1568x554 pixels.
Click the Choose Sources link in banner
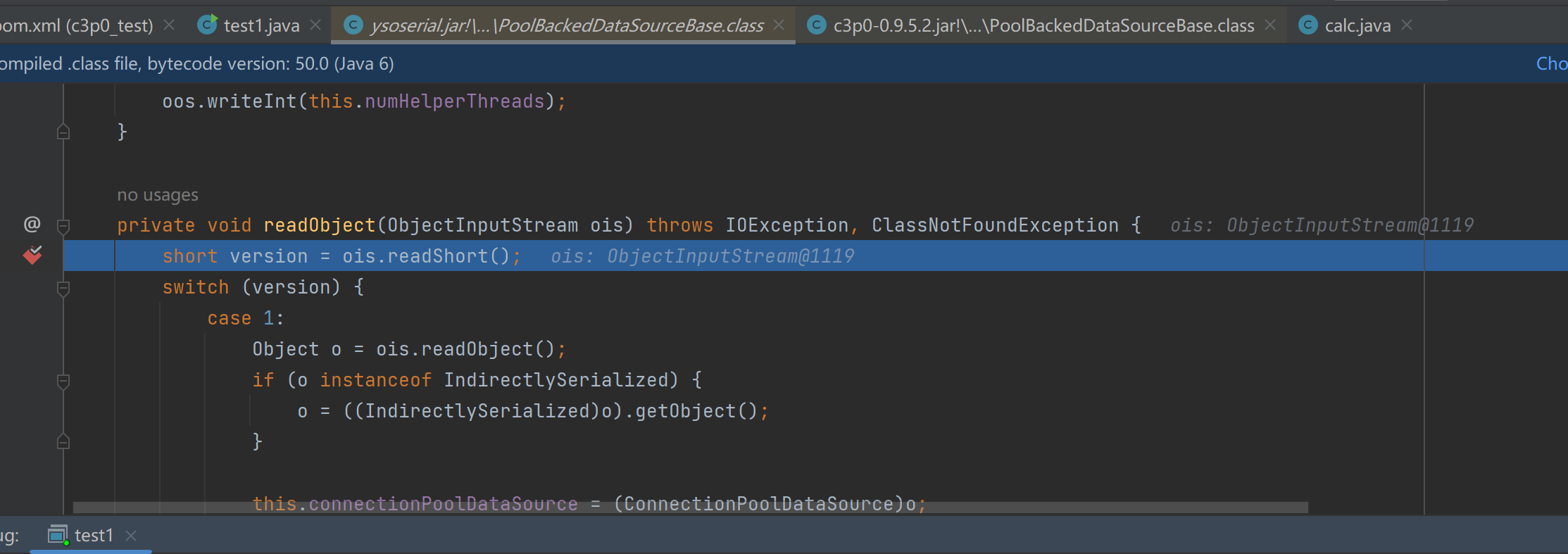click(1551, 64)
